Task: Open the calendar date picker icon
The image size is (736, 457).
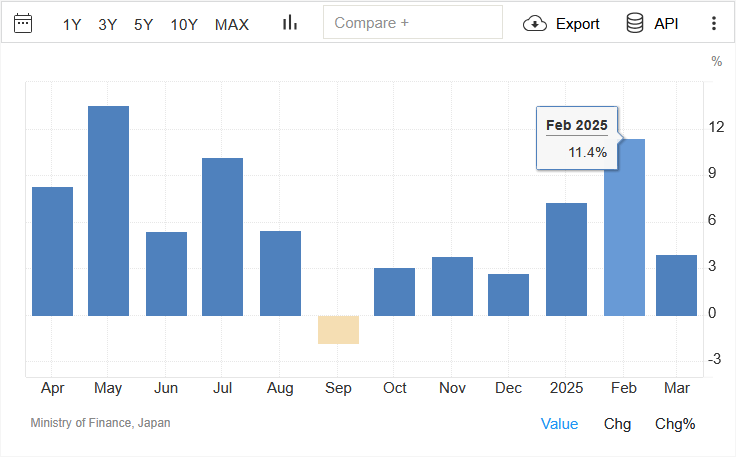Action: point(23,23)
